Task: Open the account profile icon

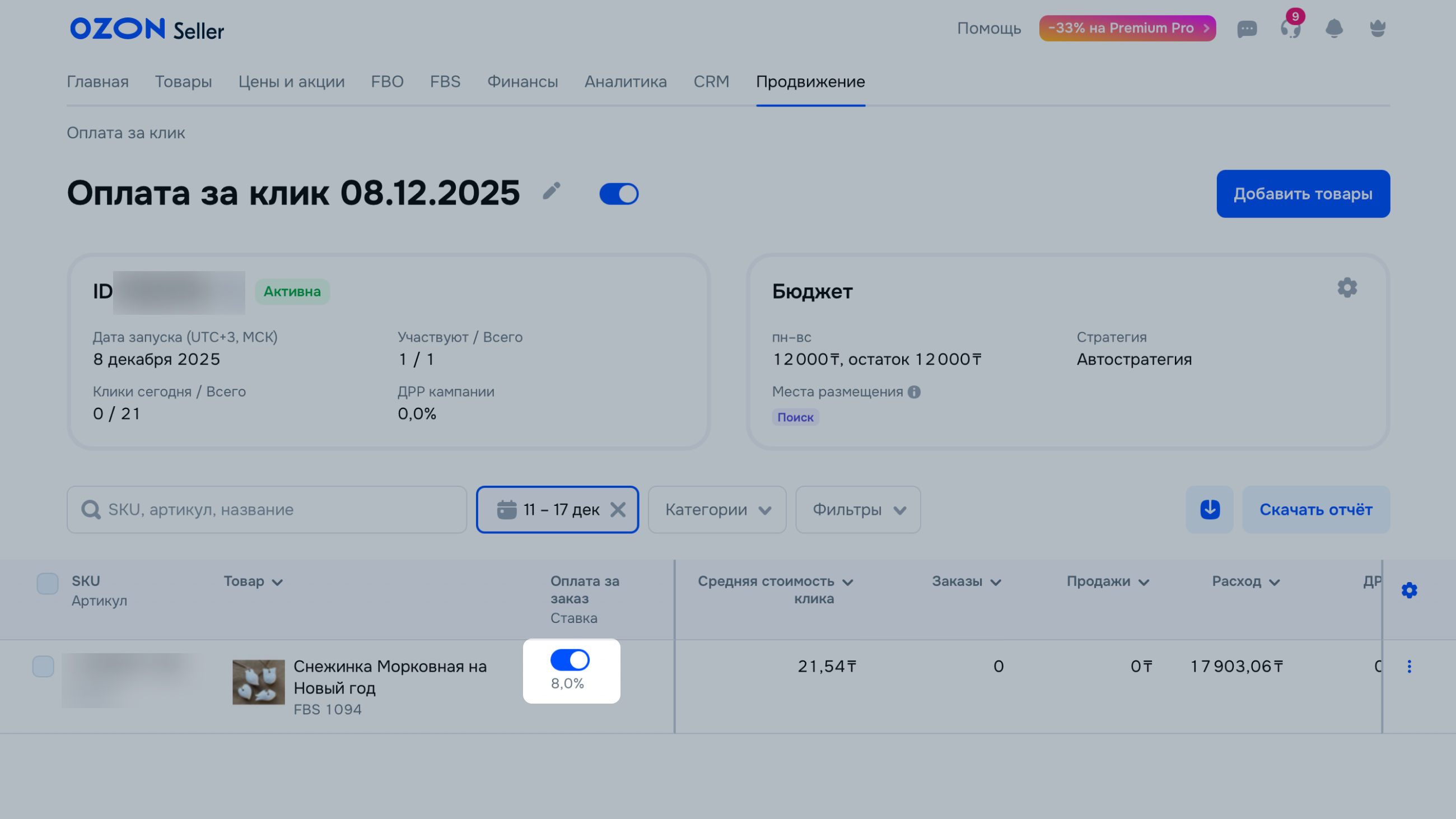Action: pyautogui.click(x=1378, y=28)
